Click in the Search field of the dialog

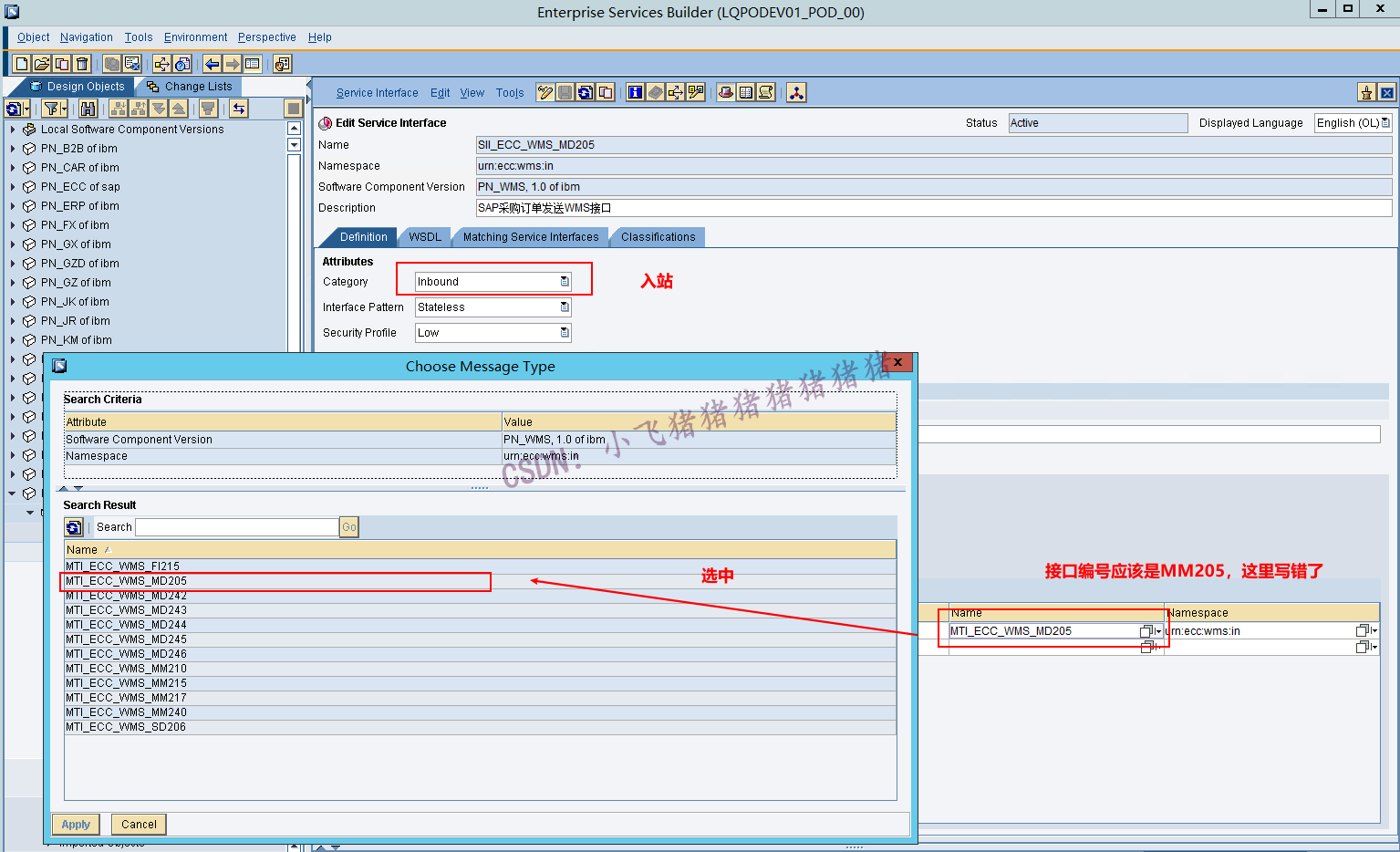pos(235,526)
